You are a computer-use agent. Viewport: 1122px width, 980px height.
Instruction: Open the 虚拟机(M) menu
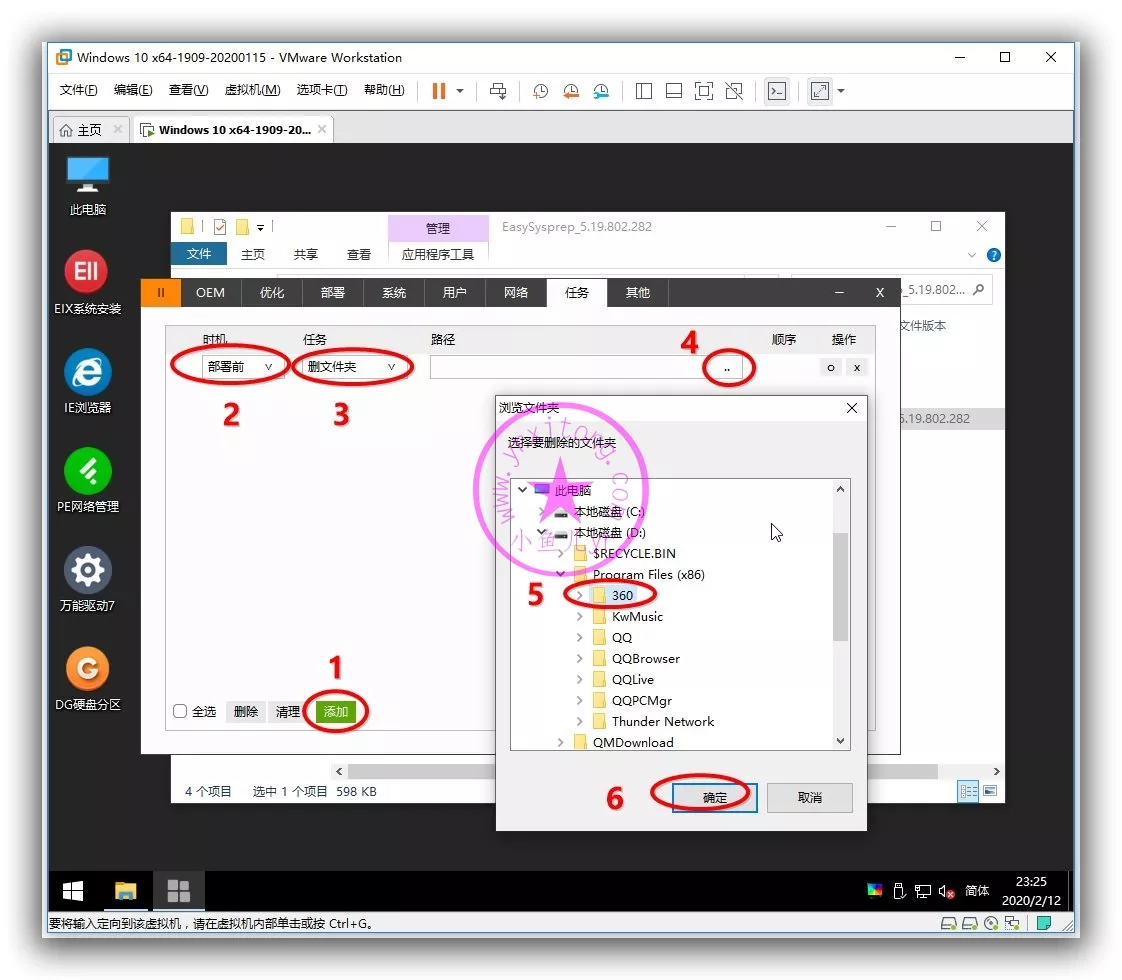[x=252, y=90]
